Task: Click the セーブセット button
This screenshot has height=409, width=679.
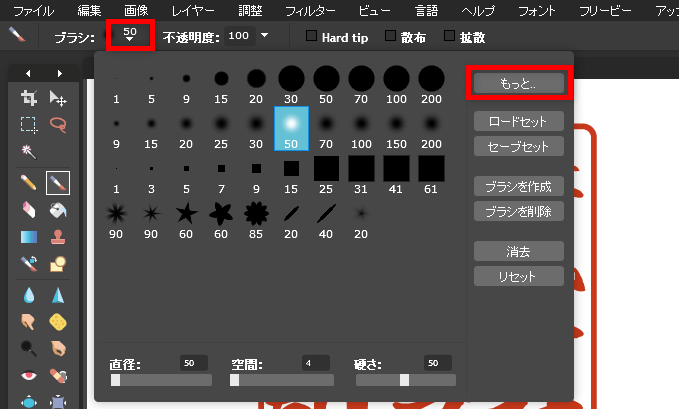Action: (x=519, y=146)
